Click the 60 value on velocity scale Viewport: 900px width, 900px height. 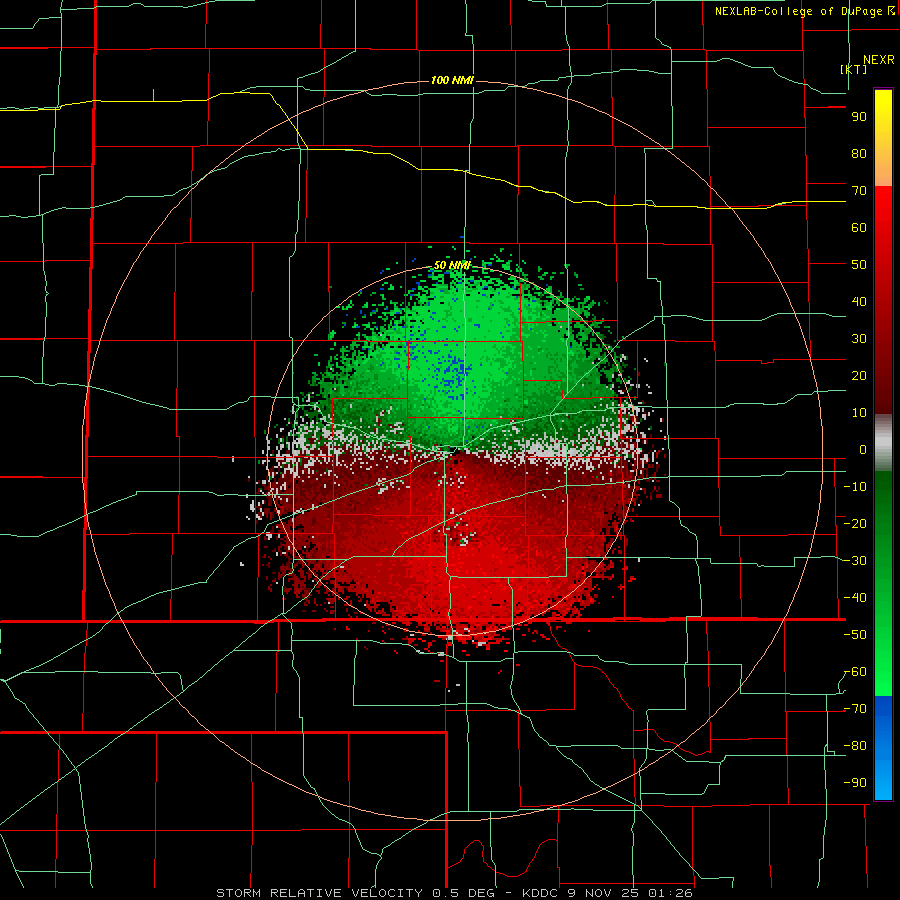(x=859, y=227)
